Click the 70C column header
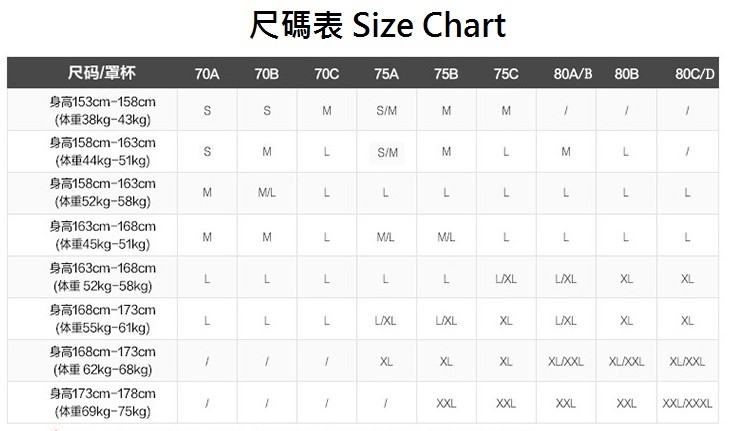This screenshot has height=431, width=735. (x=327, y=73)
